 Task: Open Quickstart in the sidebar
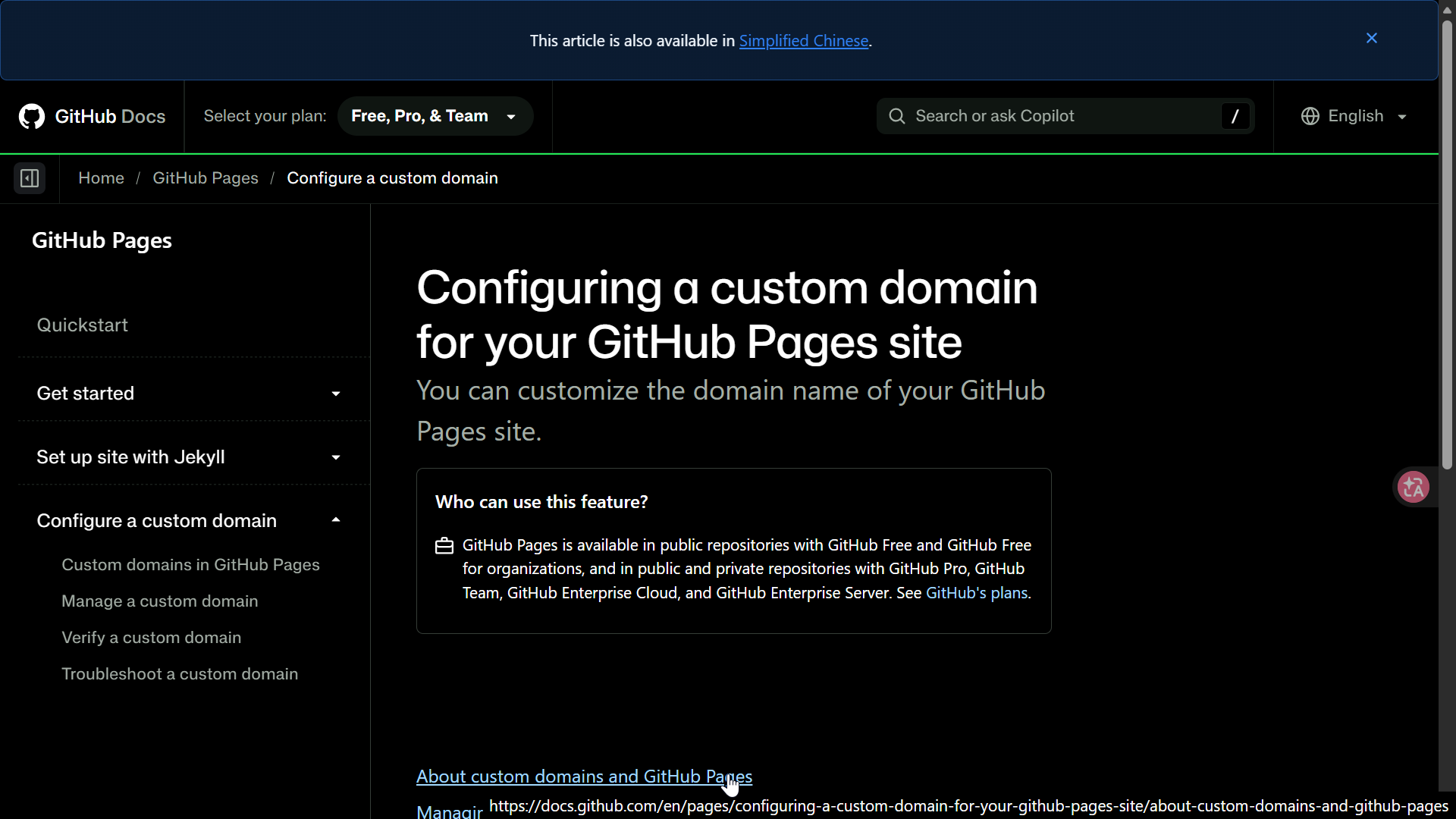[x=82, y=325]
